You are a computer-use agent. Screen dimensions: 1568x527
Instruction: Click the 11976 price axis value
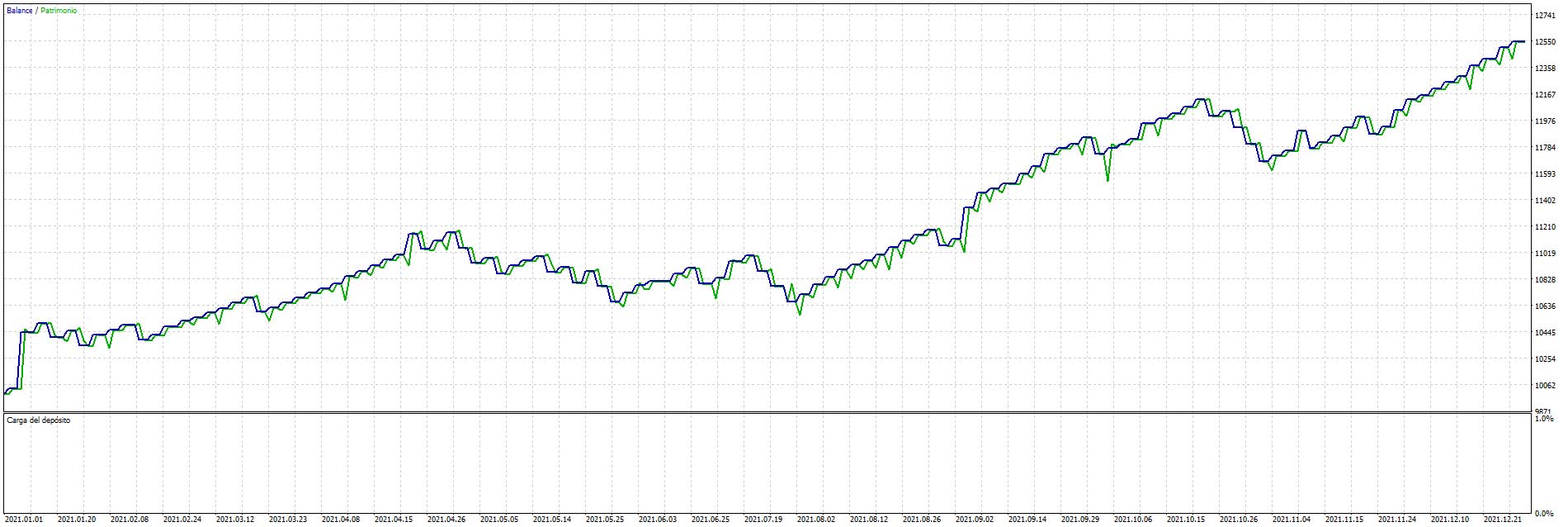tap(1545, 121)
